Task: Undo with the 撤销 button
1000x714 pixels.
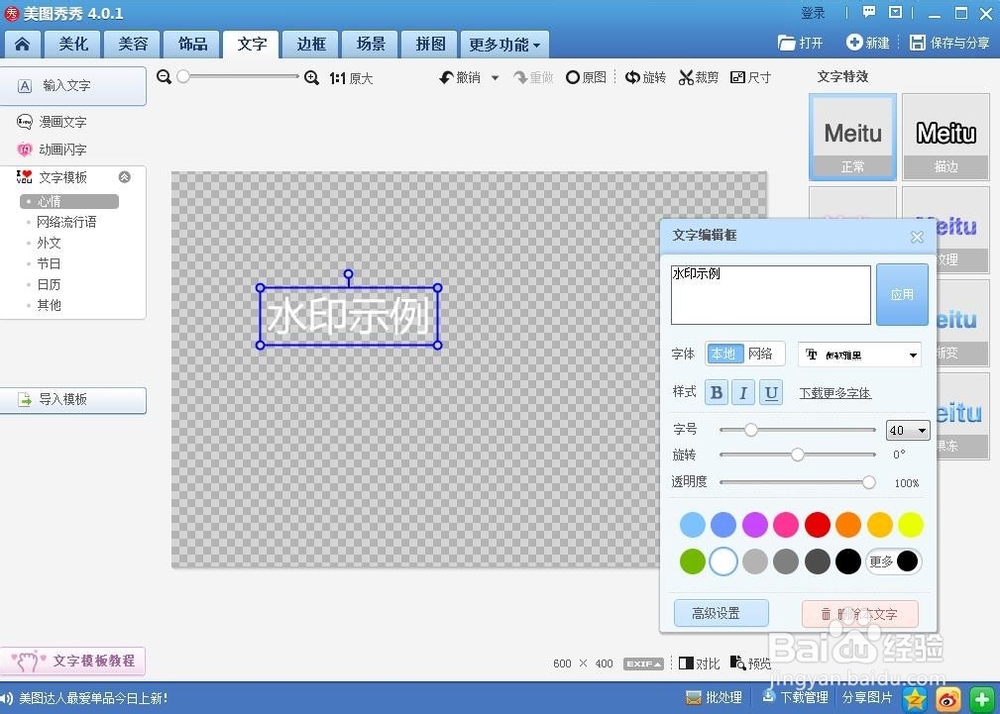Action: coord(460,78)
